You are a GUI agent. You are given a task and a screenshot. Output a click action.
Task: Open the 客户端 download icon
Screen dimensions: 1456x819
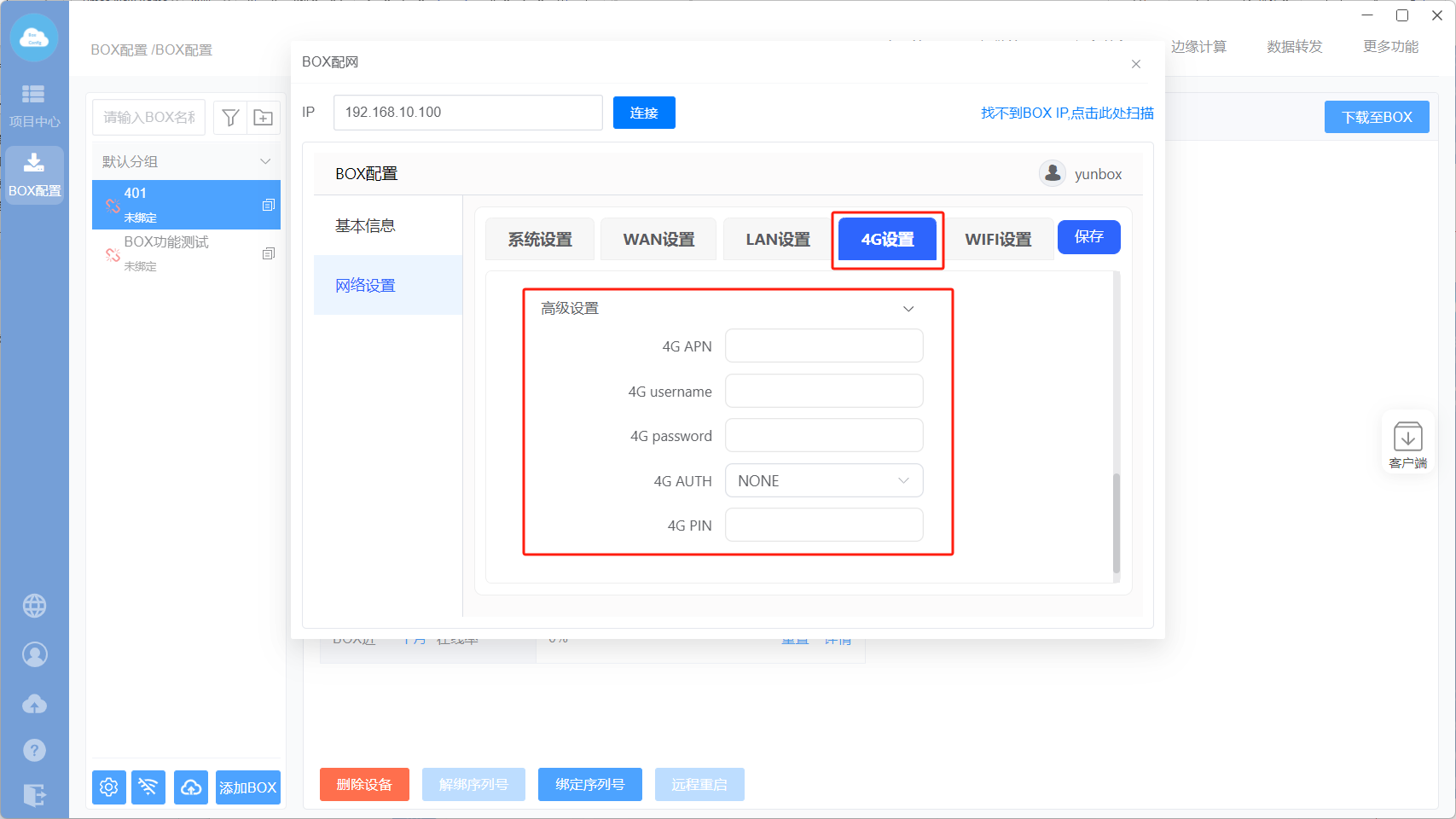pos(1407,444)
